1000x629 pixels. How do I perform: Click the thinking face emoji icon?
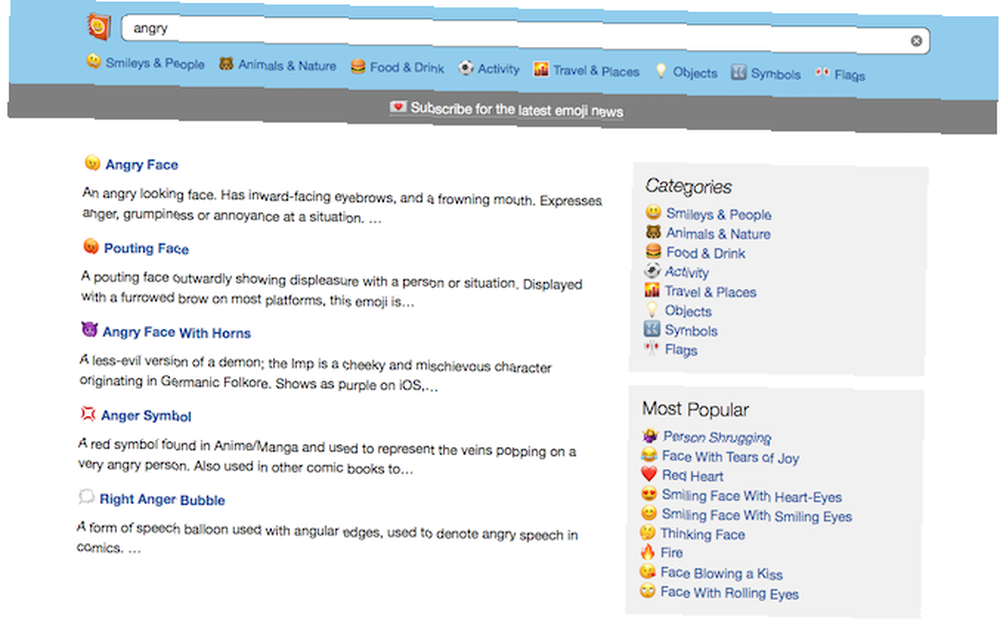click(647, 532)
